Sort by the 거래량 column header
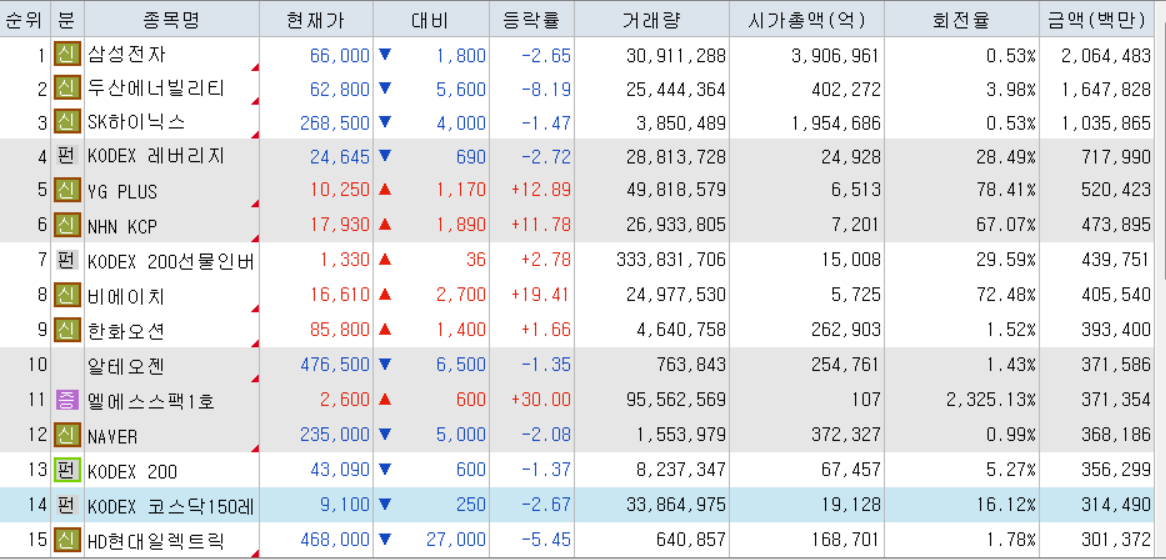 (651, 19)
